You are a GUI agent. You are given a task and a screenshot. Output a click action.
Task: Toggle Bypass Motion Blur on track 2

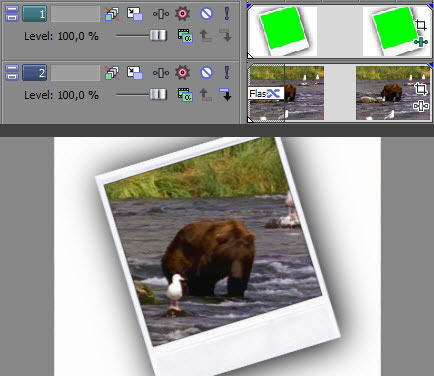[x=112, y=73]
